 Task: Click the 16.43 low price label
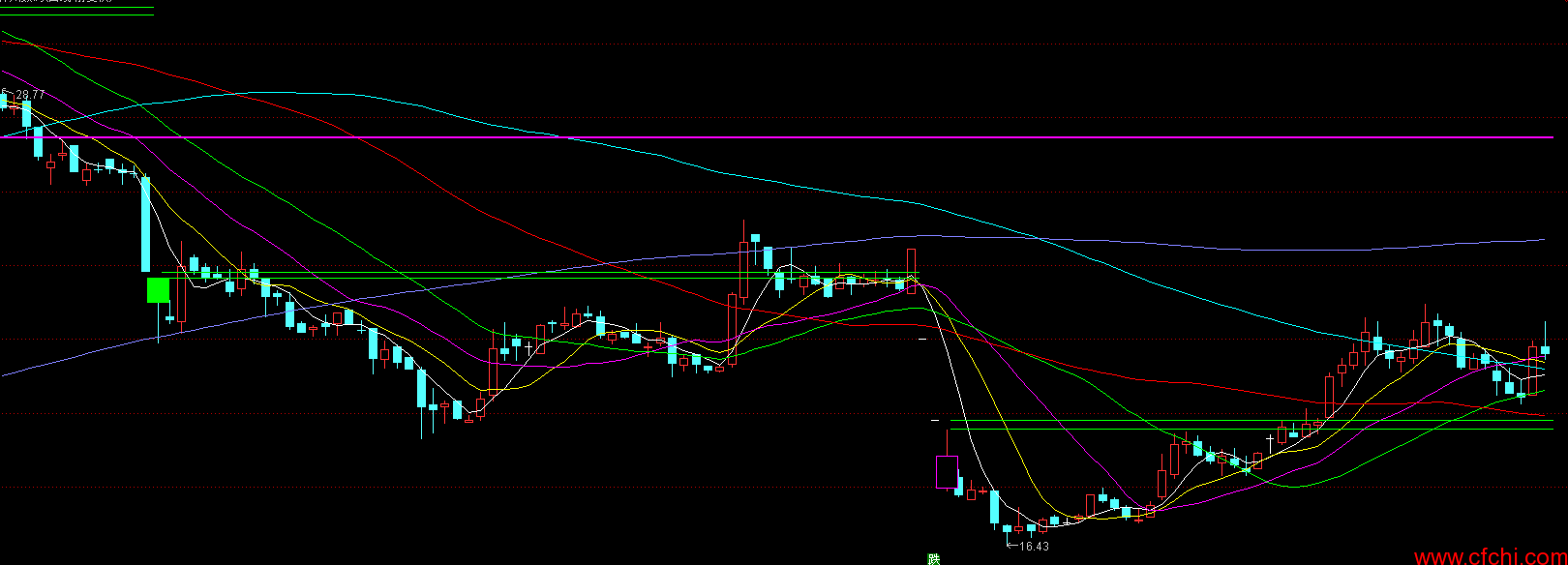point(1035,547)
